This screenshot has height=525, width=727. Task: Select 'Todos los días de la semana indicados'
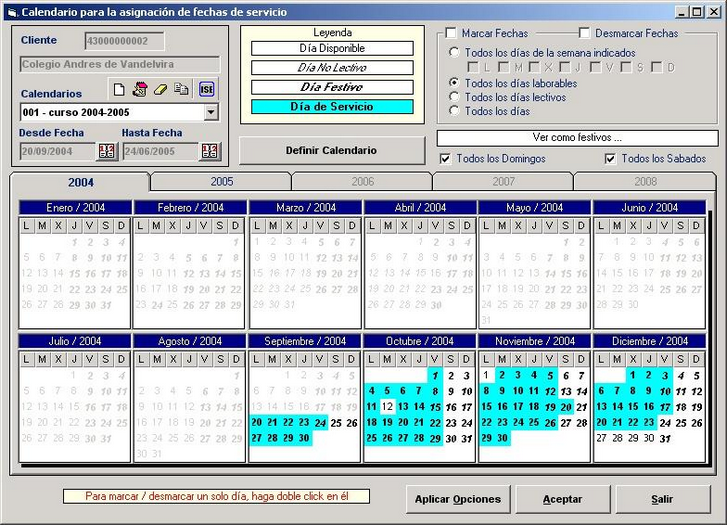click(x=454, y=52)
